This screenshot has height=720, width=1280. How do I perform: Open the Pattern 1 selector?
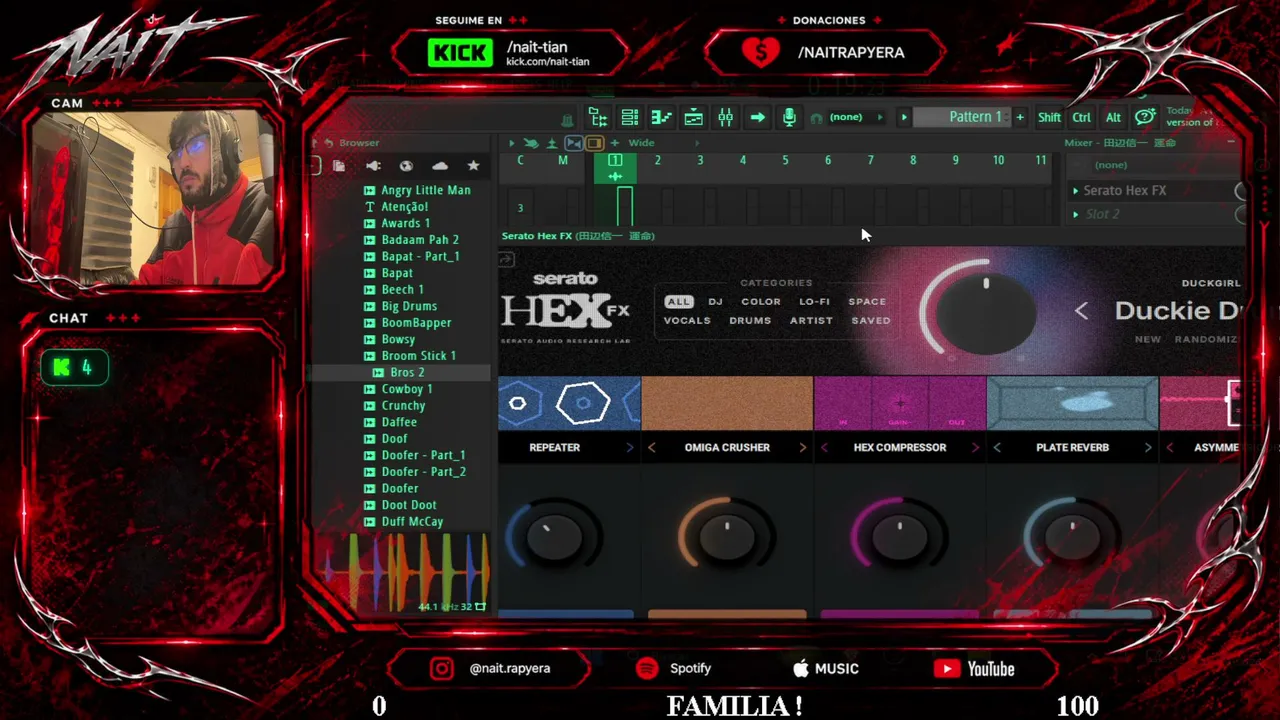(961, 117)
